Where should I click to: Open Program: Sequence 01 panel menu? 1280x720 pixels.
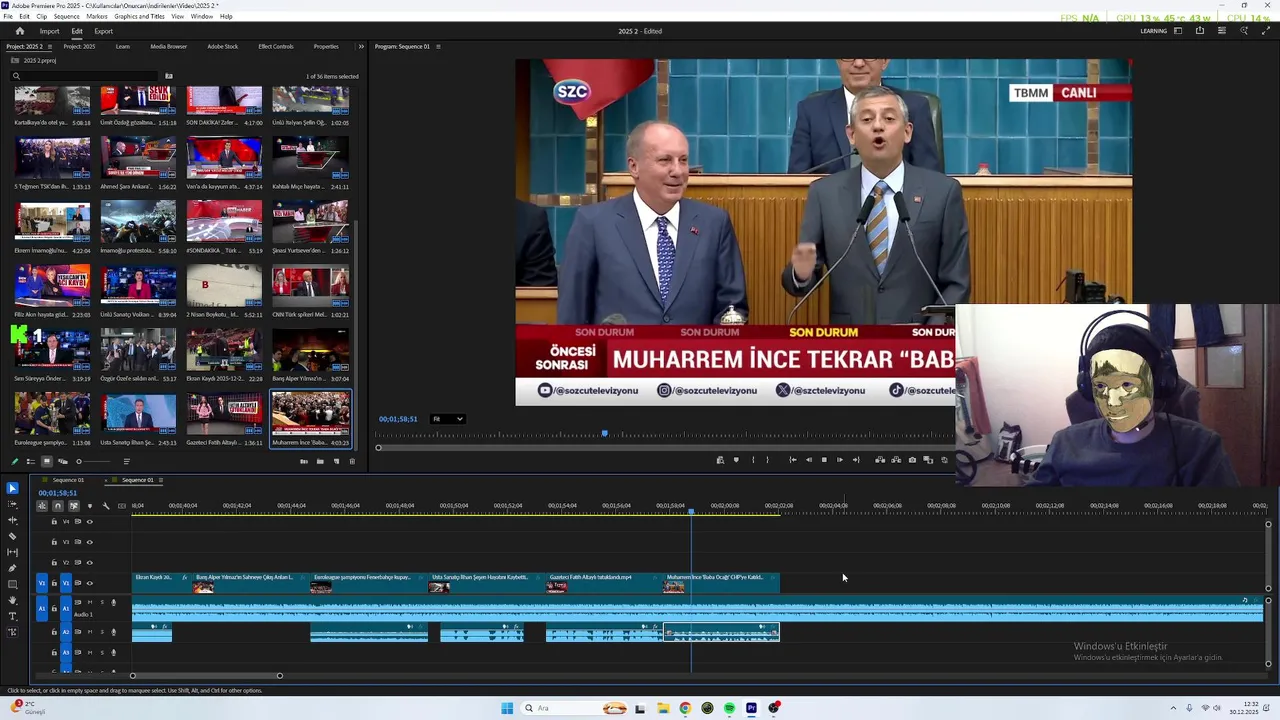(x=438, y=46)
